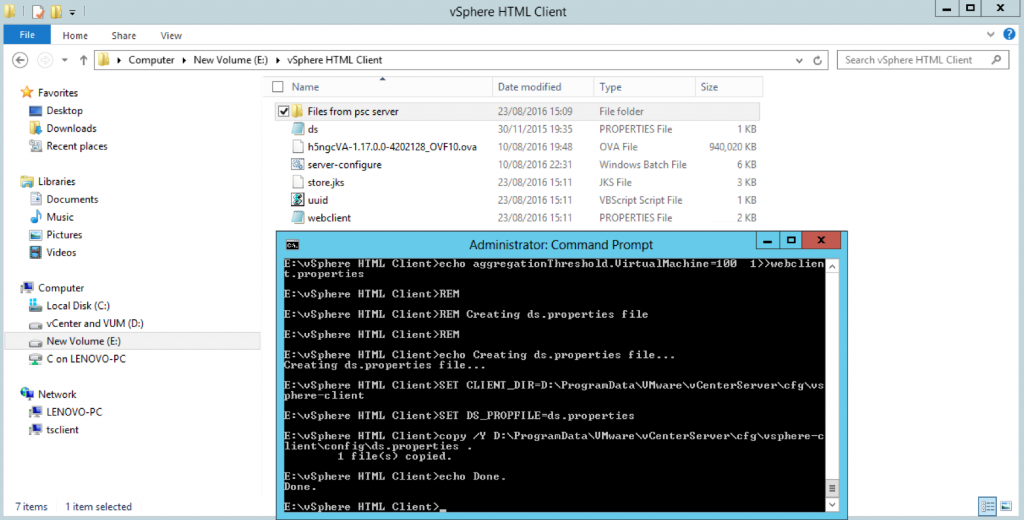Open vCenter and VUM (D:) drive
The height and width of the screenshot is (520, 1024).
pyautogui.click(x=95, y=323)
